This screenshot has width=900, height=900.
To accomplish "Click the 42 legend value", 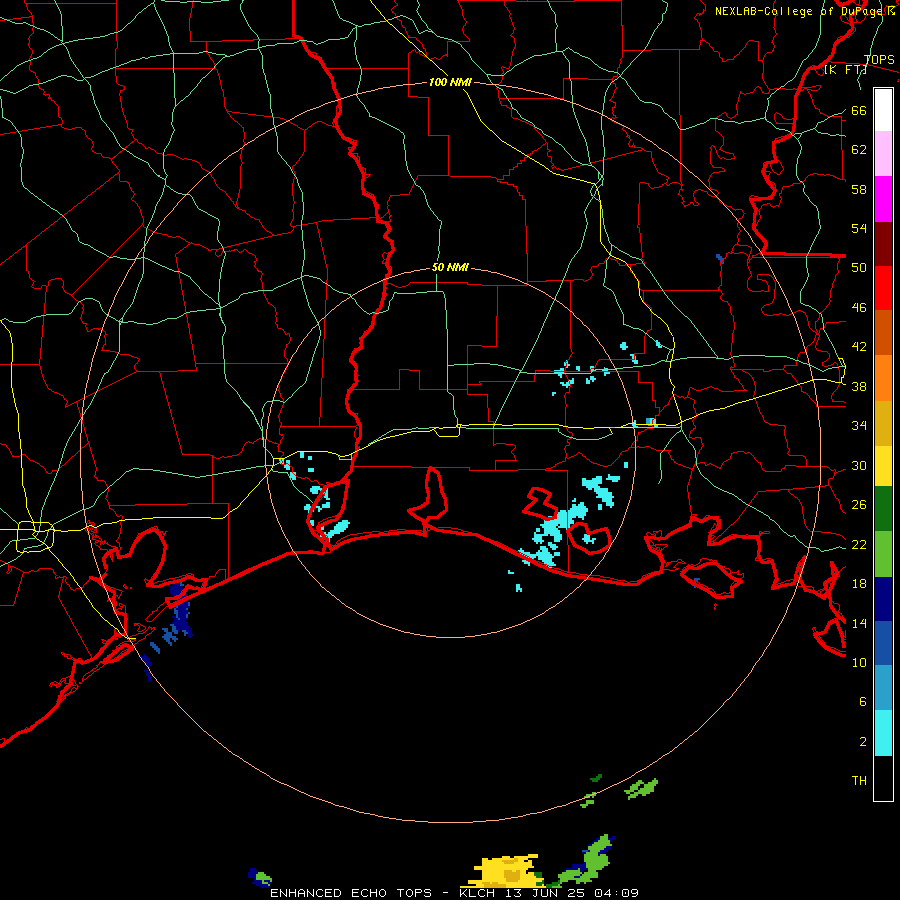I will 859,346.
